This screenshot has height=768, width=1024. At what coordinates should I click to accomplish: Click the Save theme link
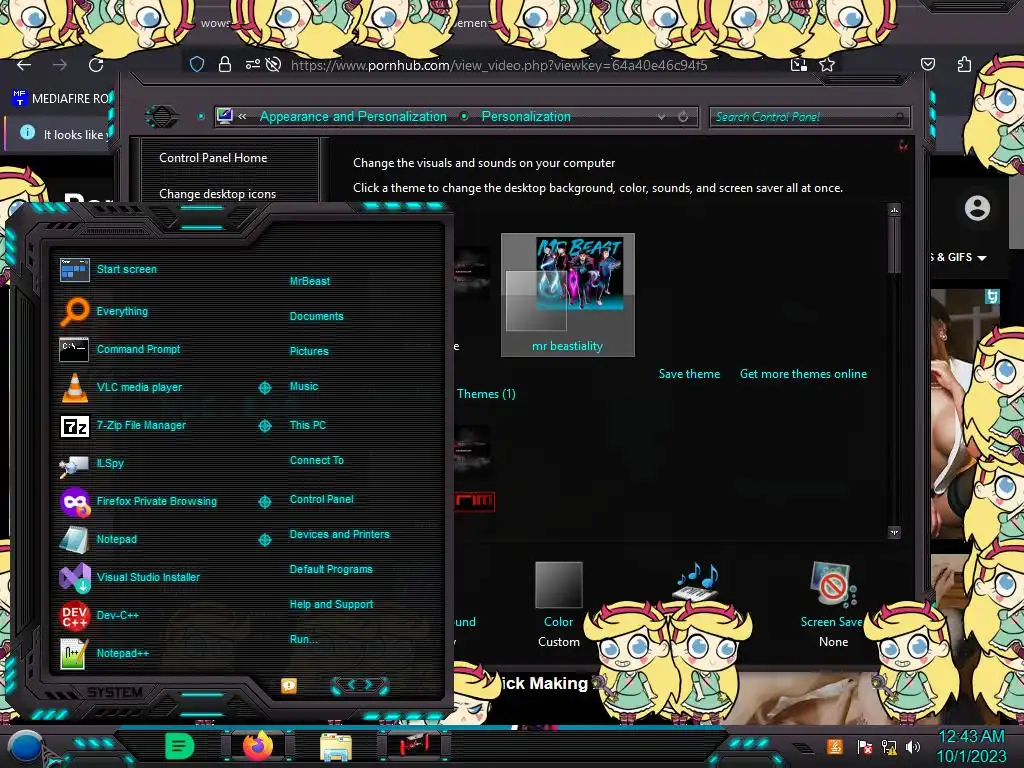click(689, 374)
